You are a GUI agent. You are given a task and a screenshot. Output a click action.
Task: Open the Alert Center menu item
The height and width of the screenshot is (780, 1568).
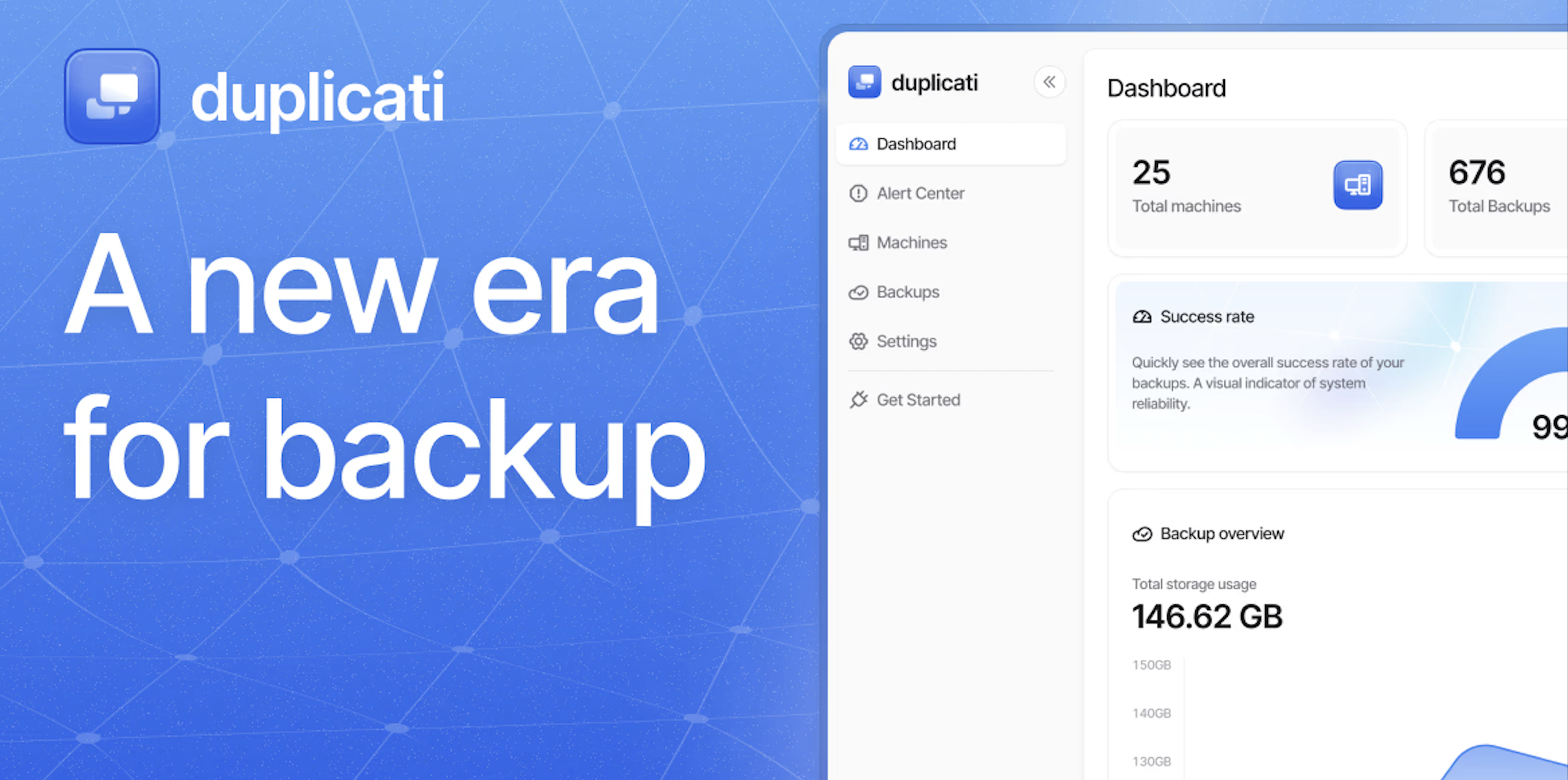pyautogui.click(x=921, y=194)
